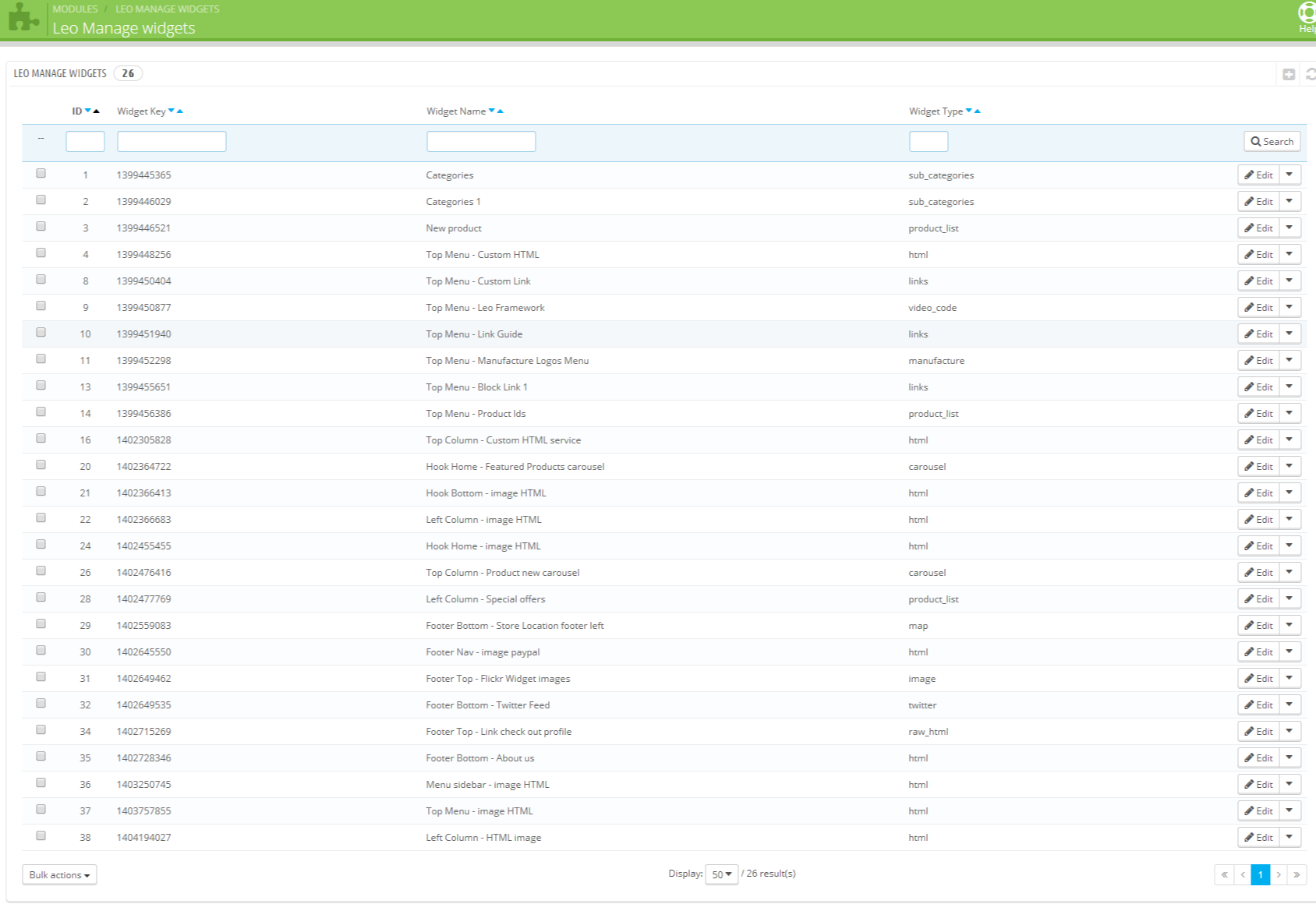Screen dimensions: 1316x904
Task: Check the New product row checkbox
Action: pos(41,226)
